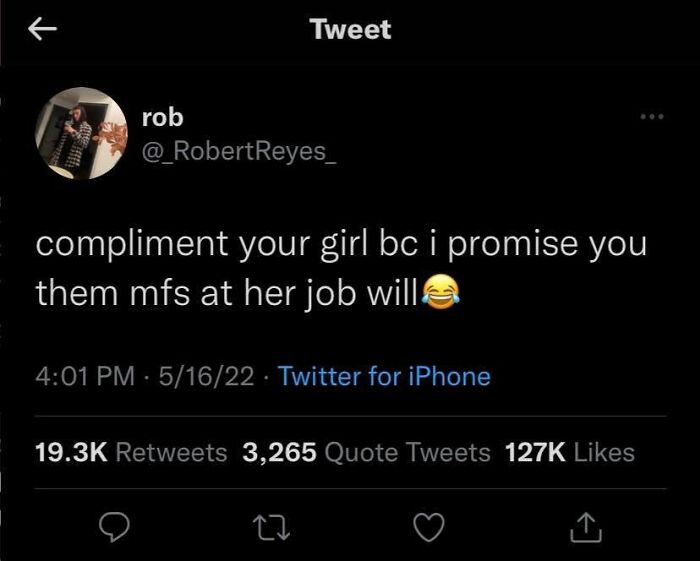Retweet using the looping arrows icon
The height and width of the screenshot is (561, 700).
coord(271,527)
